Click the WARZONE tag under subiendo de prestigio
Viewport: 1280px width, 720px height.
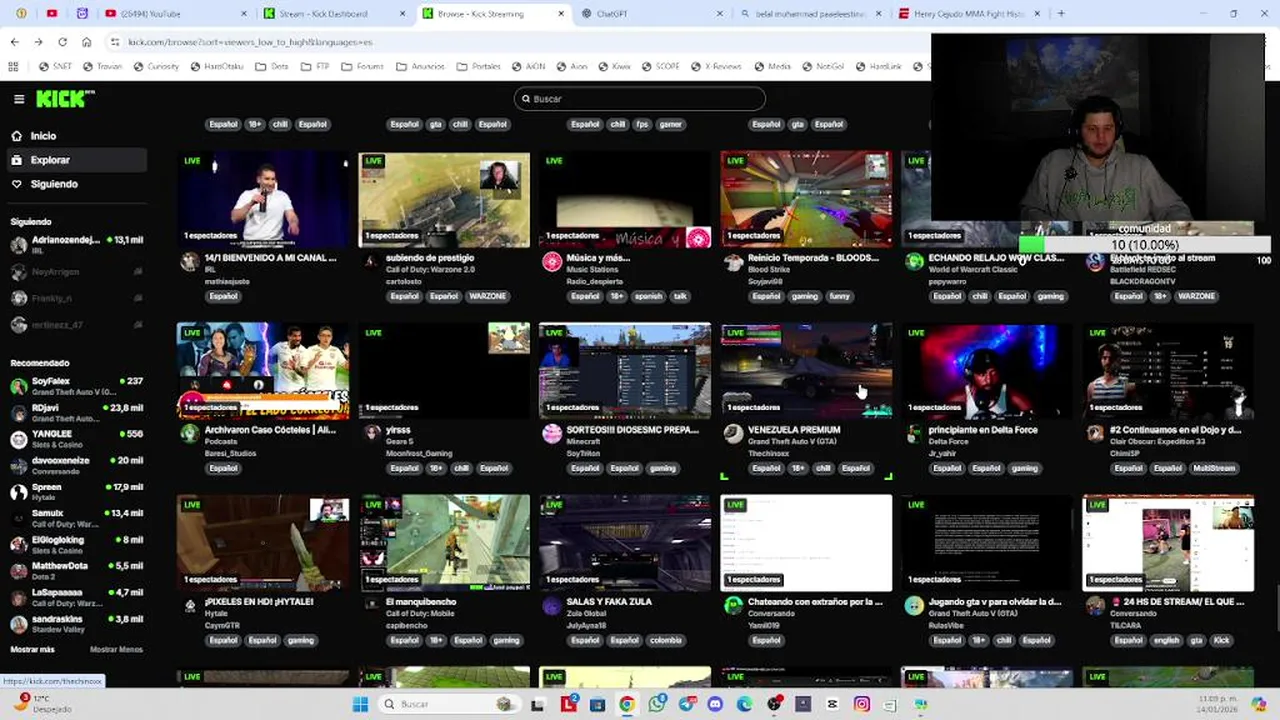489,296
